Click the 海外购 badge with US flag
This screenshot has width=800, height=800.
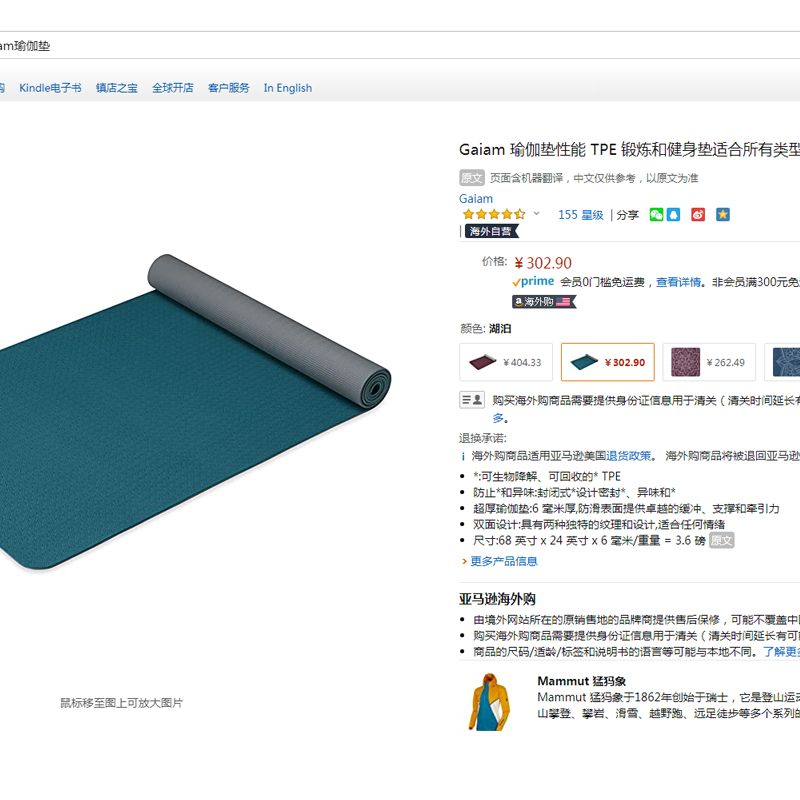pos(544,302)
